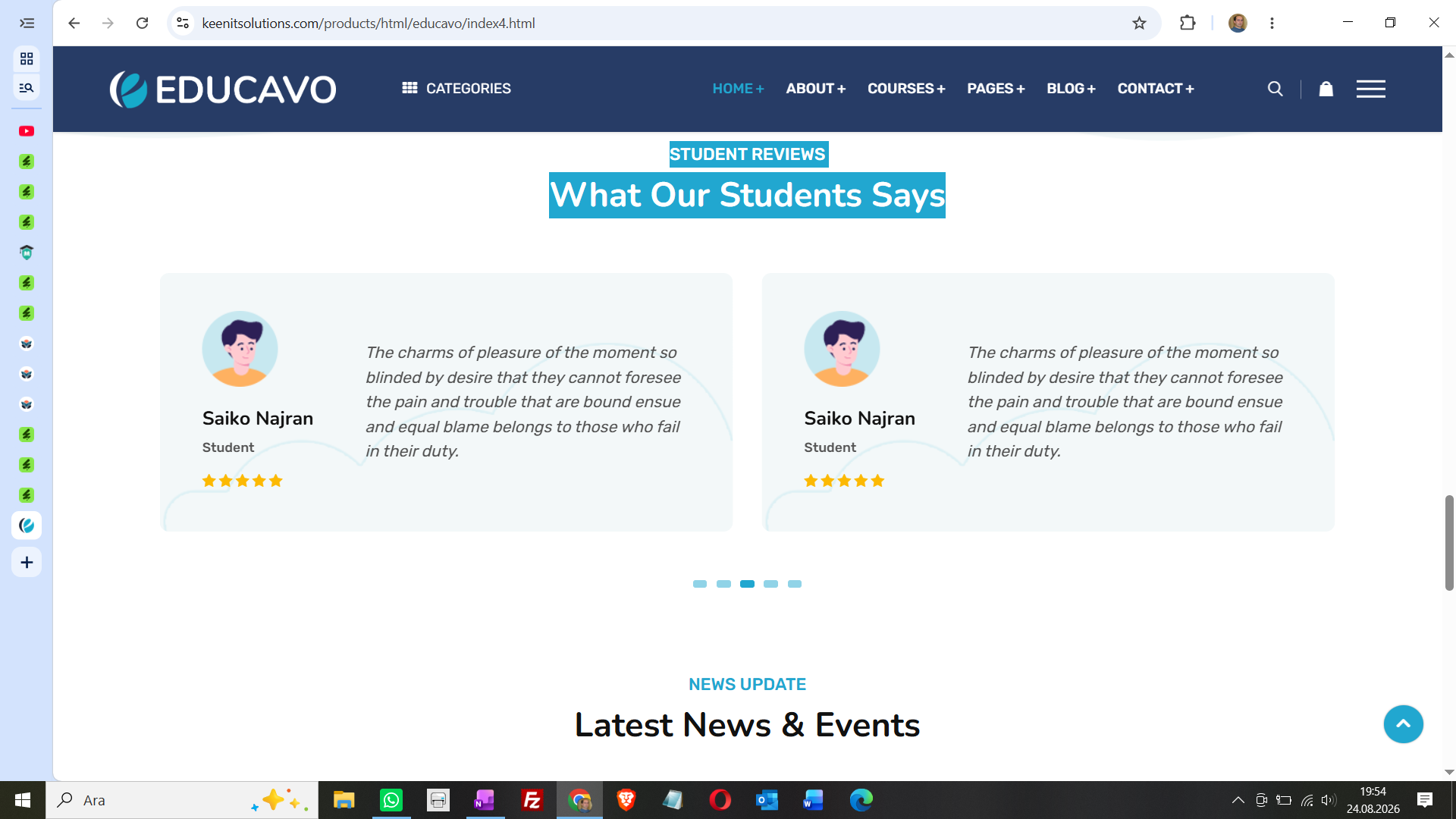
Task: Expand the BLOG menu
Action: click(x=1071, y=89)
